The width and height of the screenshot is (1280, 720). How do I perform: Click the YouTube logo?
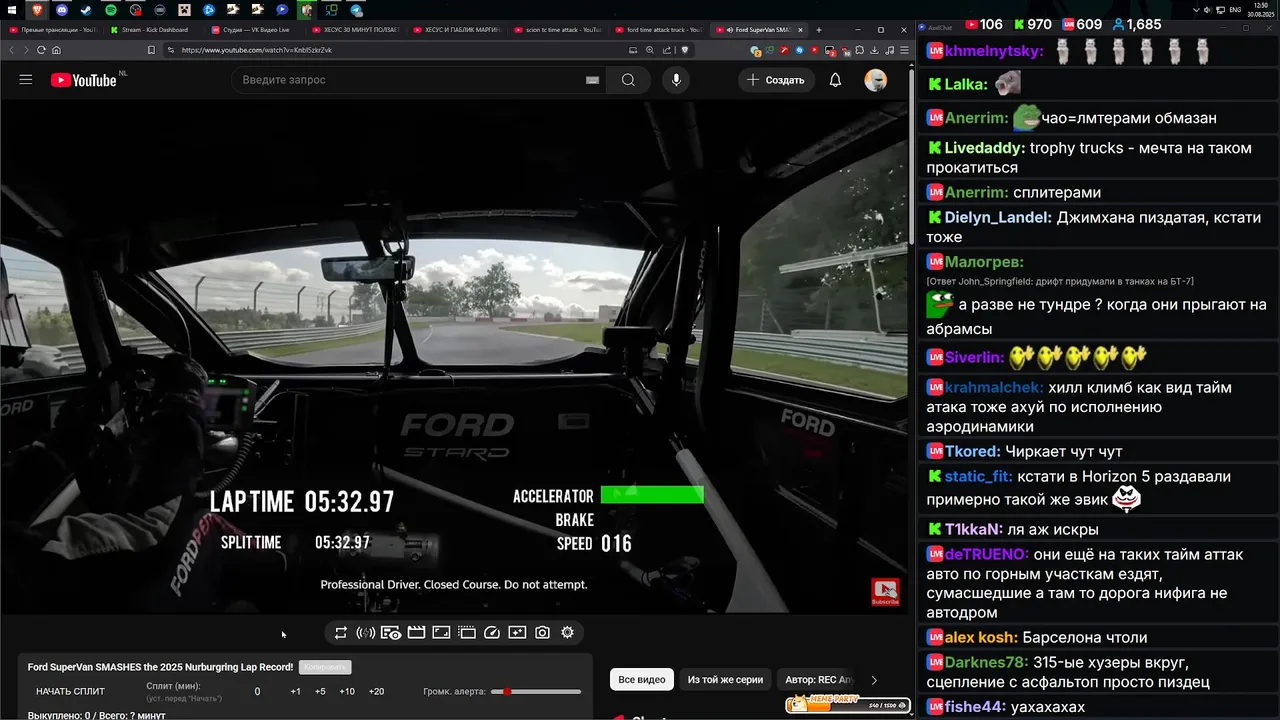tap(84, 80)
